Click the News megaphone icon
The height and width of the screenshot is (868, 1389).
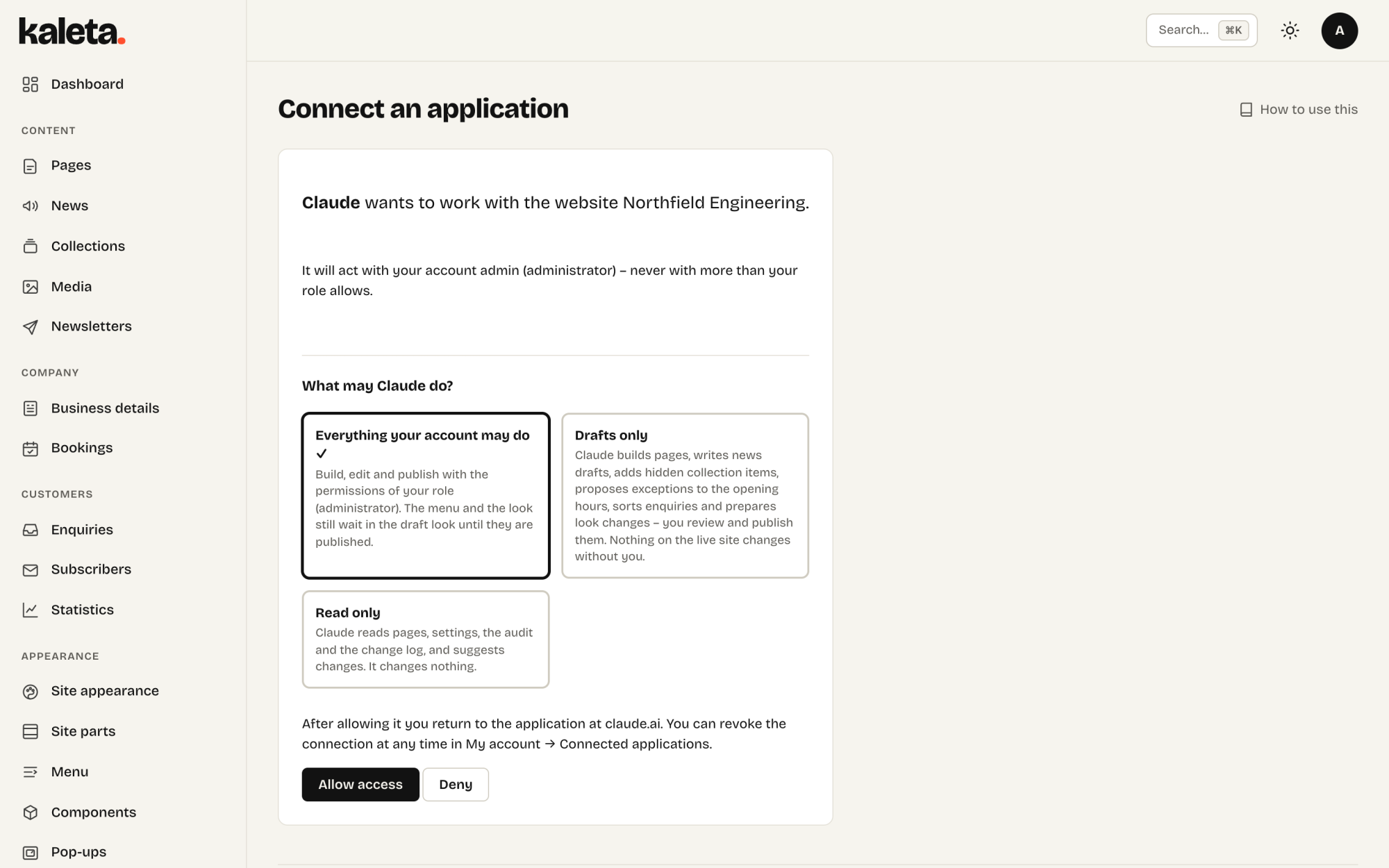pos(30,206)
